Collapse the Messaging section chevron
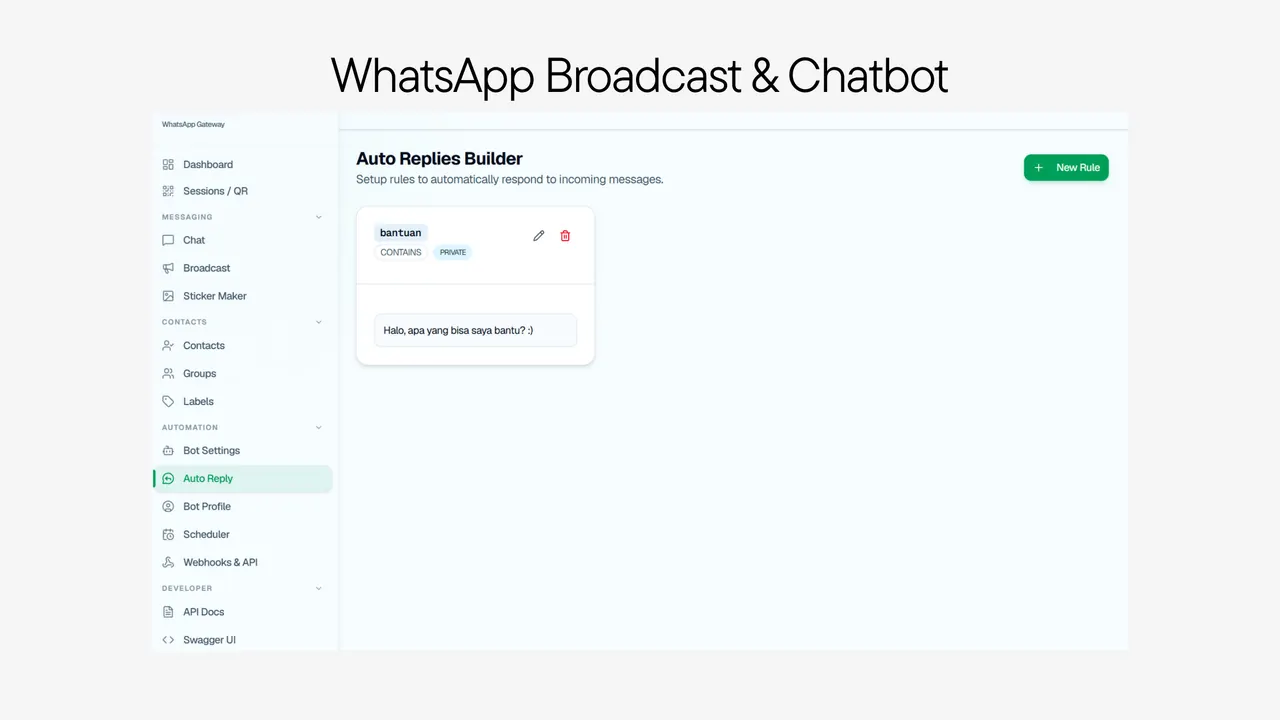This screenshot has height=720, width=1280. pyautogui.click(x=319, y=217)
